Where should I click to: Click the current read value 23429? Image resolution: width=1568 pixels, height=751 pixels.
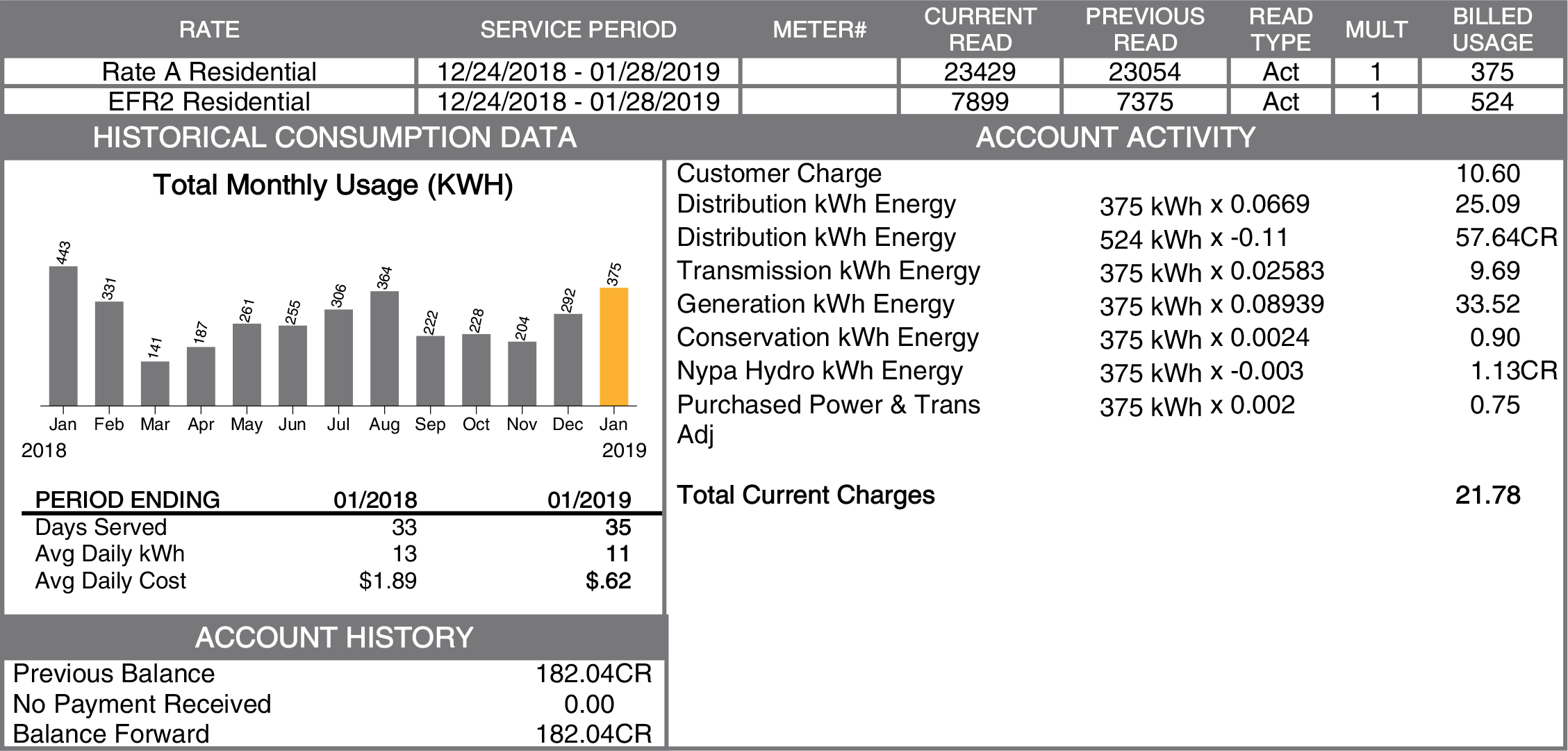[x=980, y=72]
